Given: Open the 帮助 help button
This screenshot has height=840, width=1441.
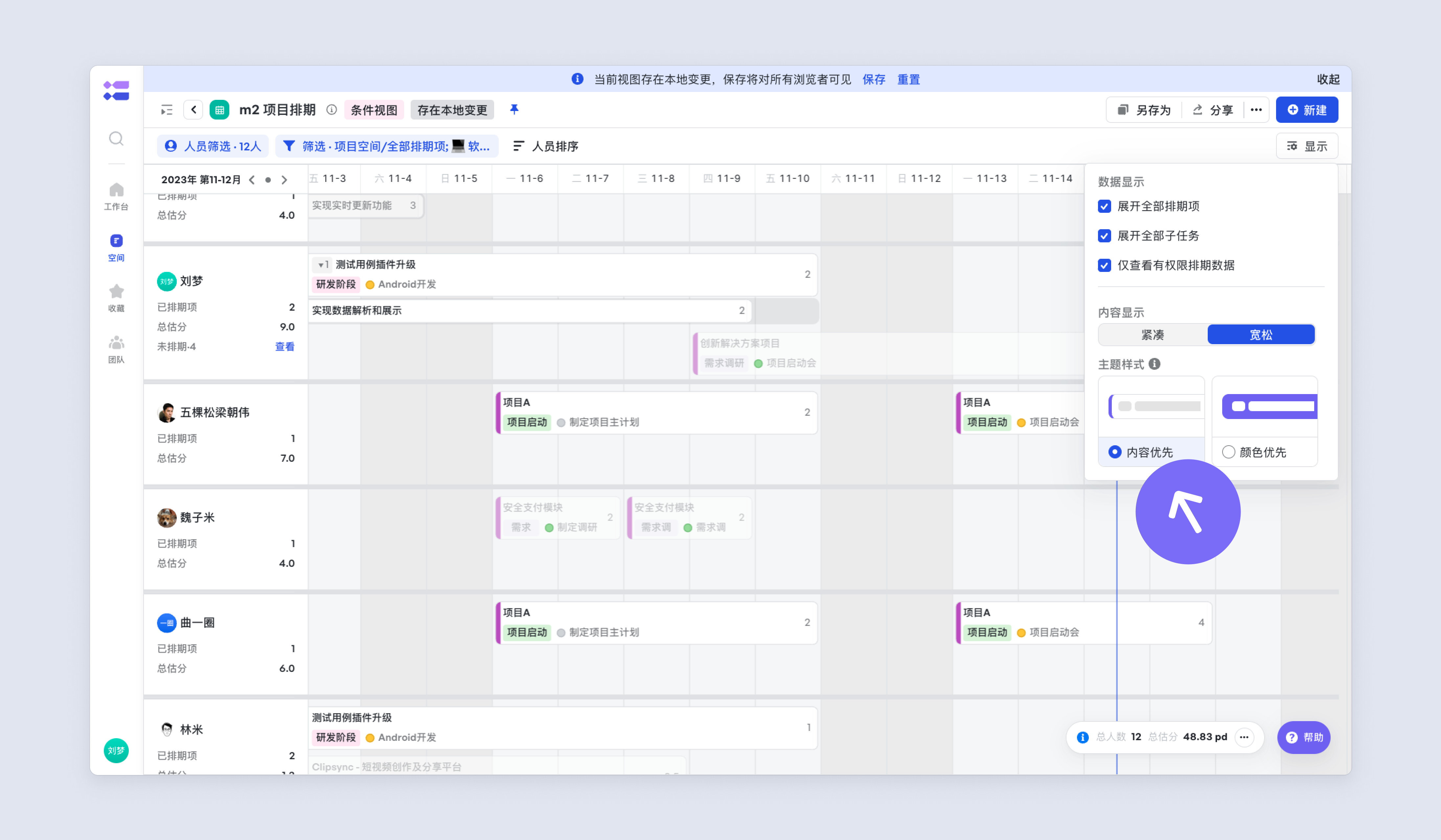Looking at the screenshot, I should point(1304,737).
